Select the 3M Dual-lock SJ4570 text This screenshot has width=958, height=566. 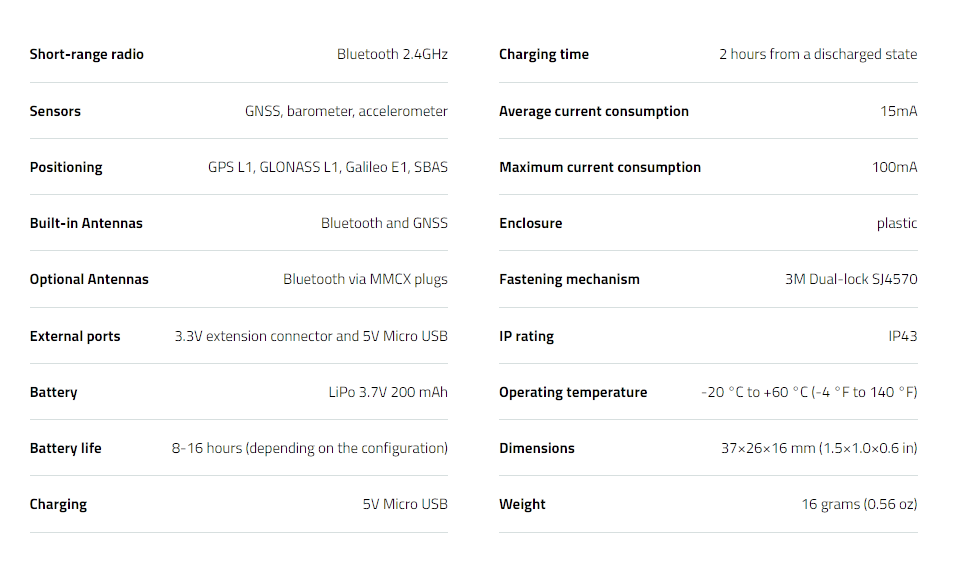[851, 279]
